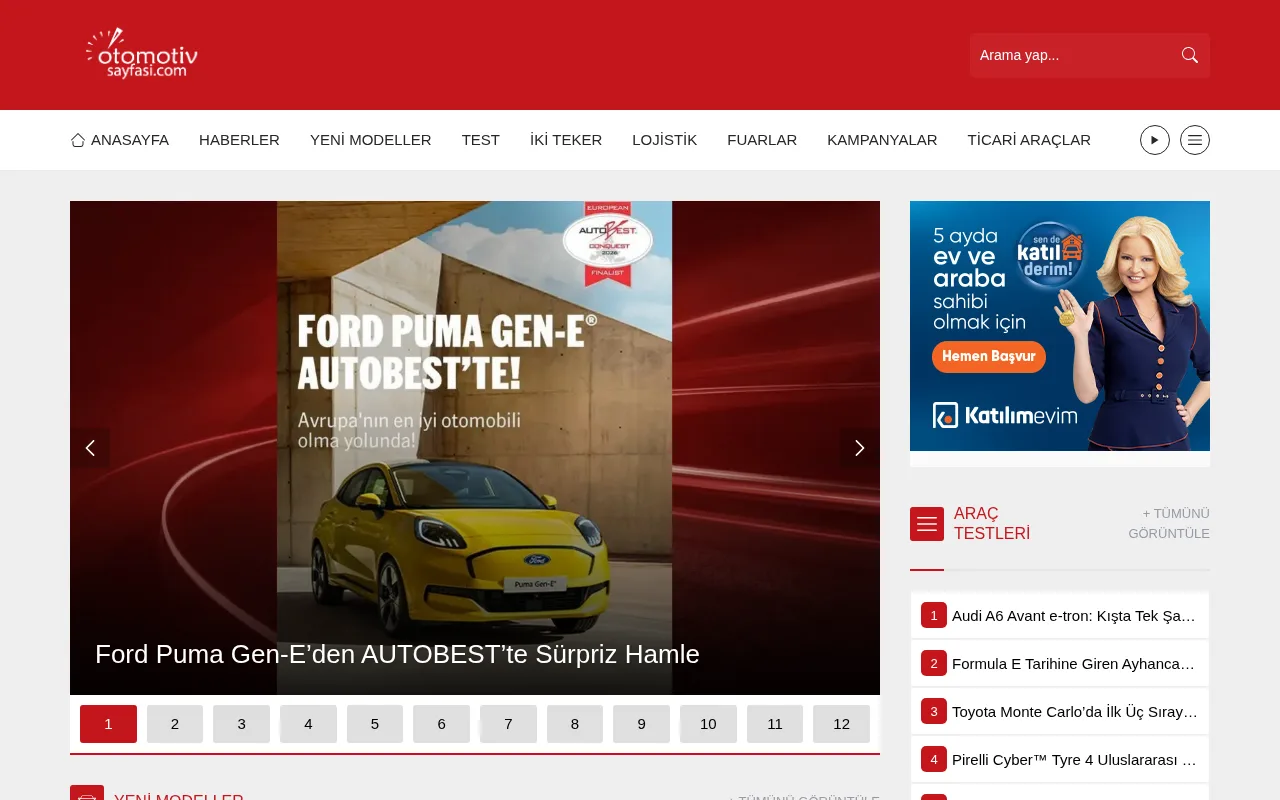
Task: Open the video play icon in the header
Action: (x=1154, y=140)
